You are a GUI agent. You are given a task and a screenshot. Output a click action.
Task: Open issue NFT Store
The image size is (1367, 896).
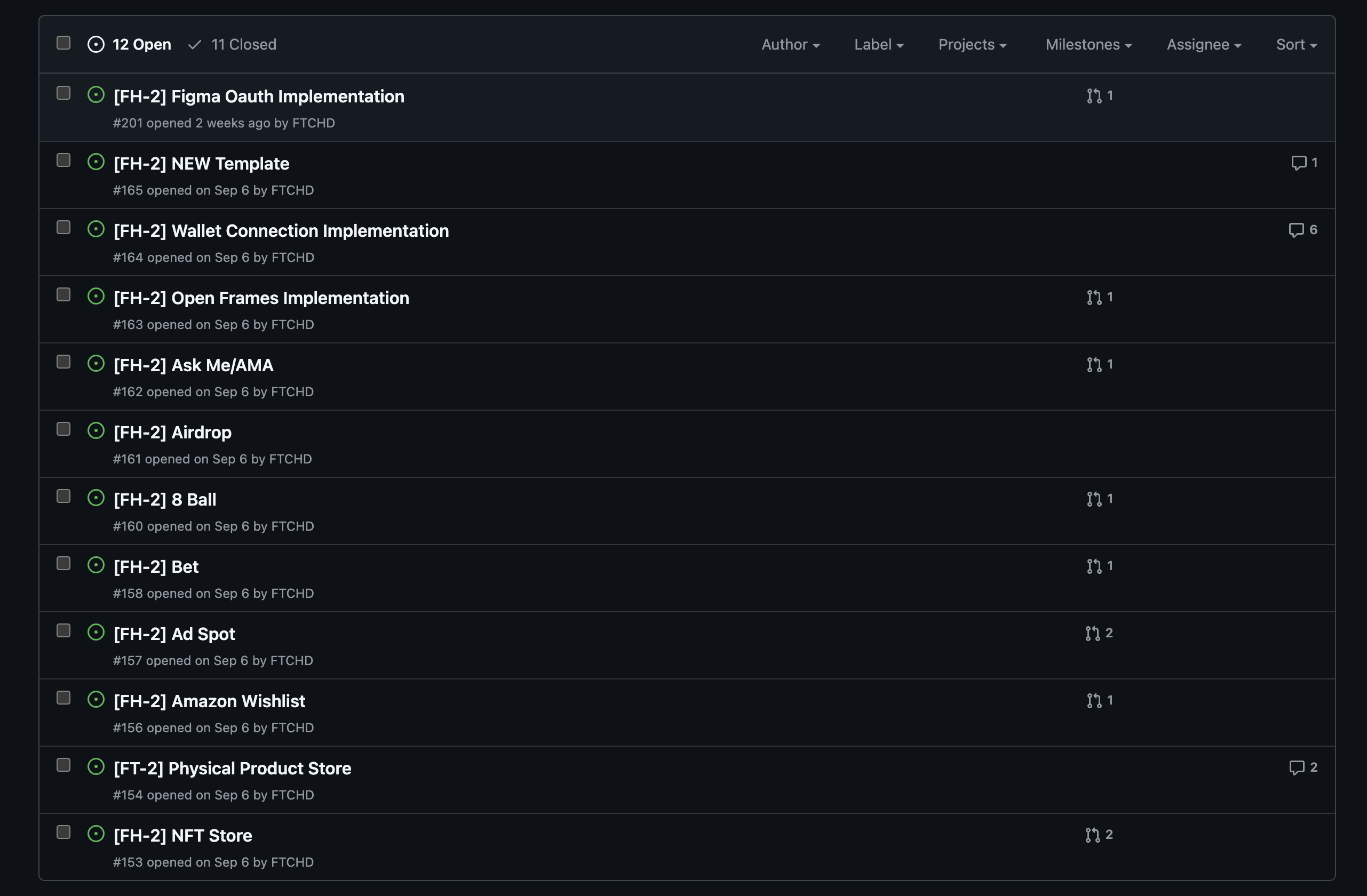pyautogui.click(x=182, y=835)
